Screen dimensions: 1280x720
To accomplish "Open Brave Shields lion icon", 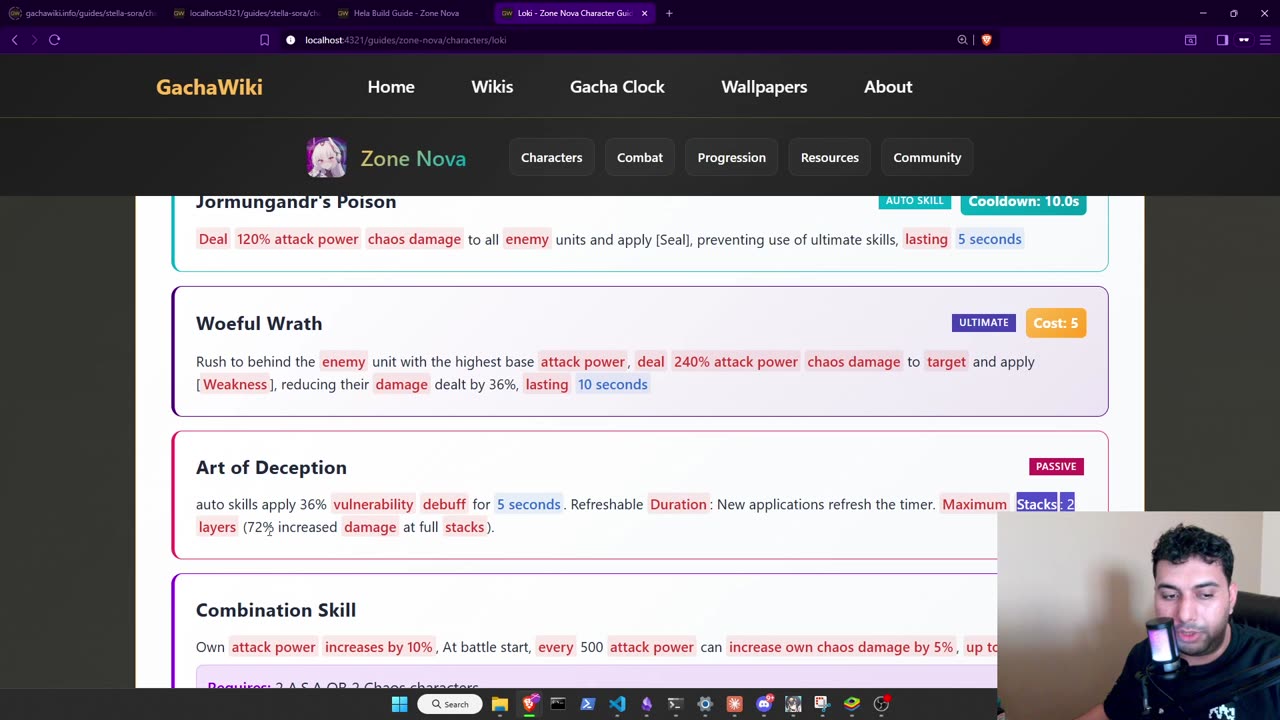I will (986, 40).
